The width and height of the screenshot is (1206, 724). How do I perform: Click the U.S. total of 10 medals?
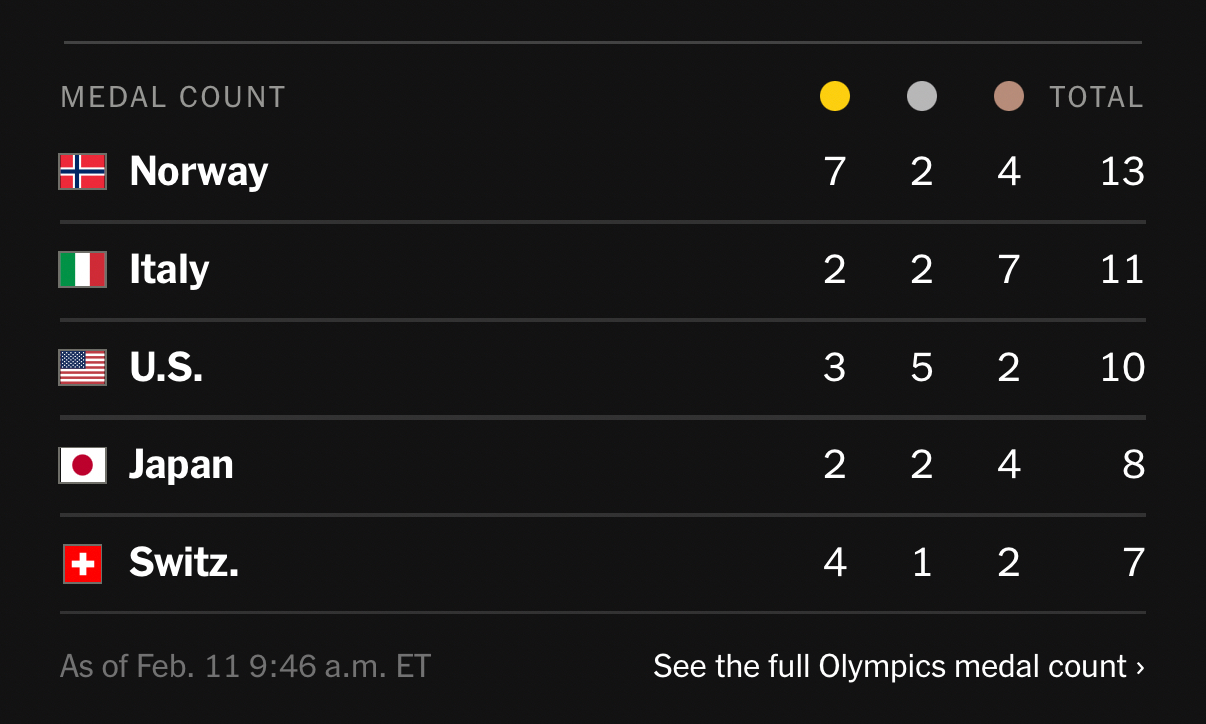pyautogui.click(x=1122, y=367)
